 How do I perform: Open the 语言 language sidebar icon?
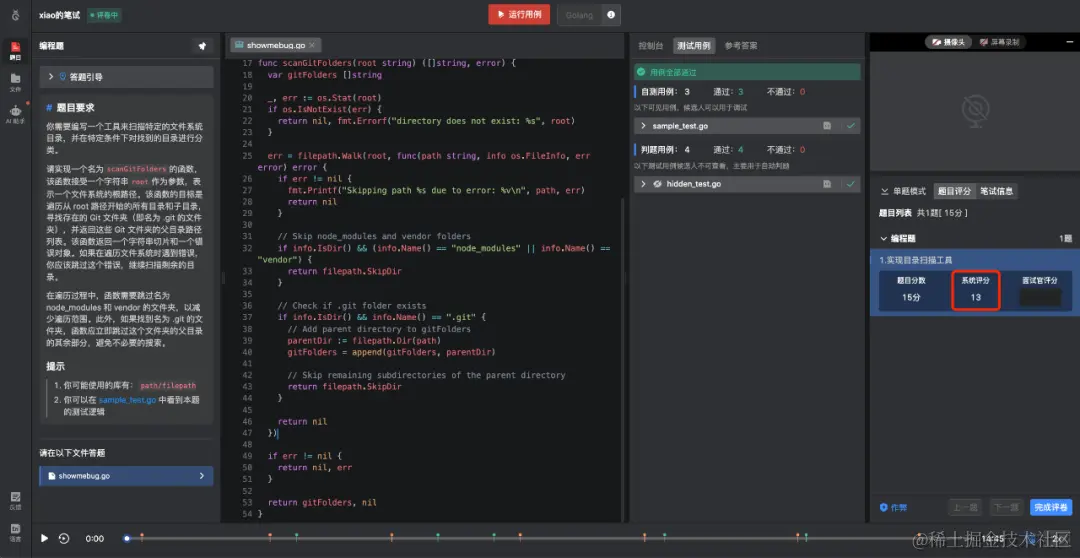tap(15, 533)
